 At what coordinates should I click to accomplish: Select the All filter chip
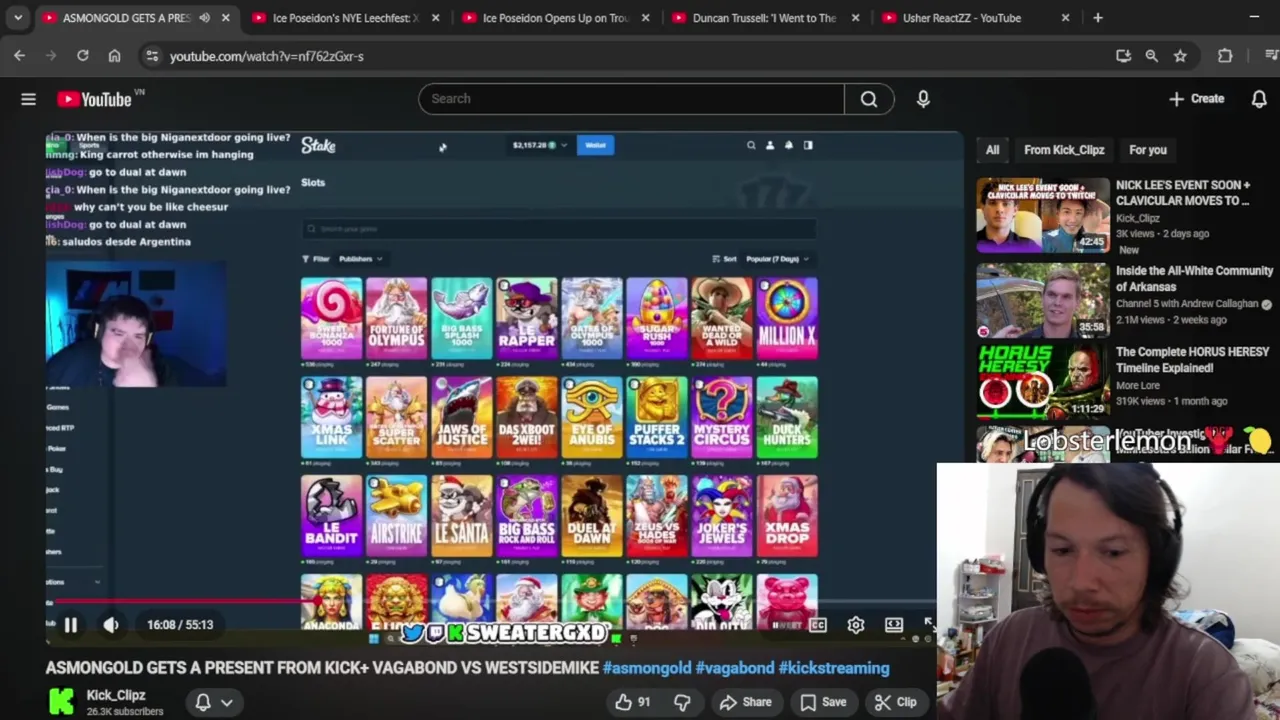click(992, 150)
